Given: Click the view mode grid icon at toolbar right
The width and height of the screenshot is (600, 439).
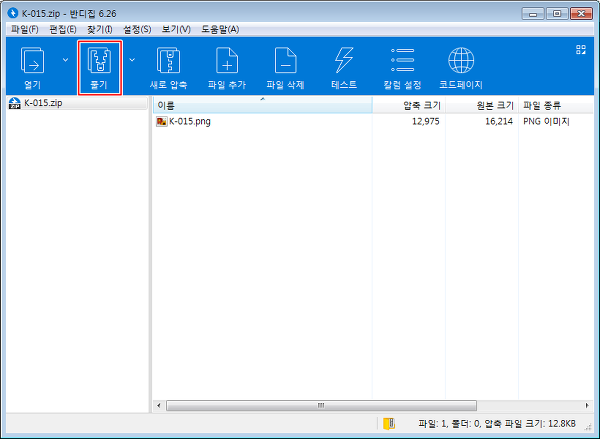Looking at the screenshot, I should [x=581, y=50].
